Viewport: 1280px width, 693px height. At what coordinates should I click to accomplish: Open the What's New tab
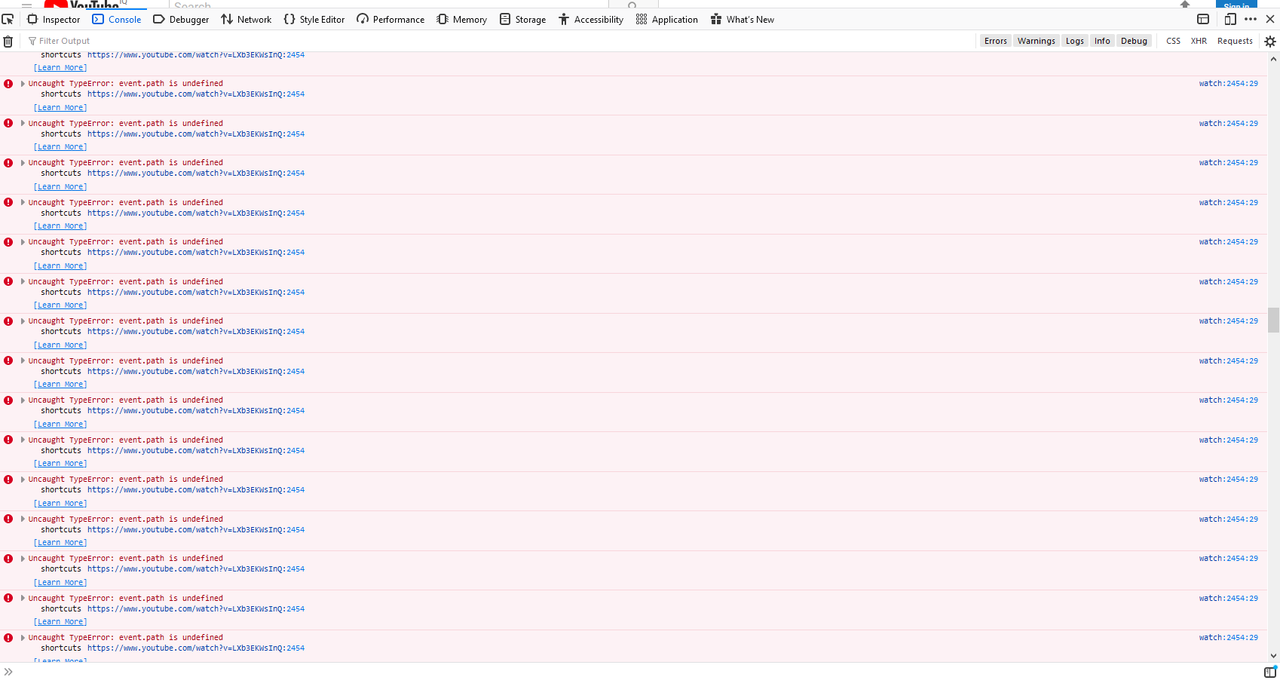[743, 19]
